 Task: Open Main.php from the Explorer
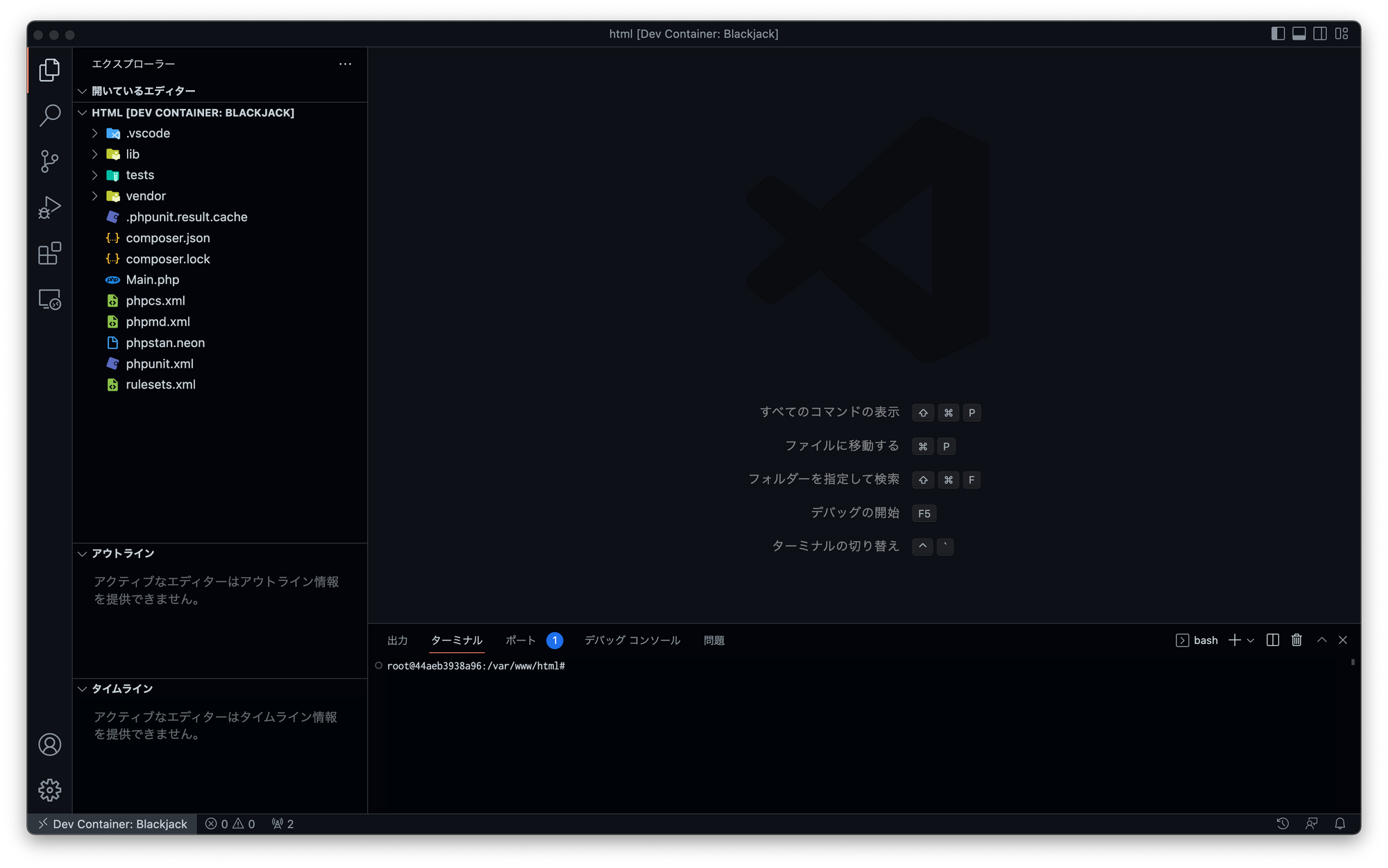[x=153, y=280]
